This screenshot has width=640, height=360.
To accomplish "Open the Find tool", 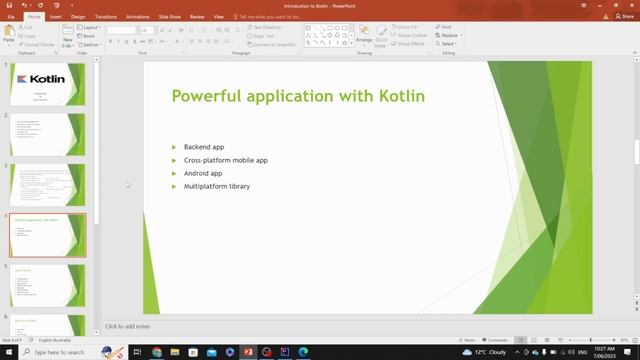I will (x=443, y=27).
